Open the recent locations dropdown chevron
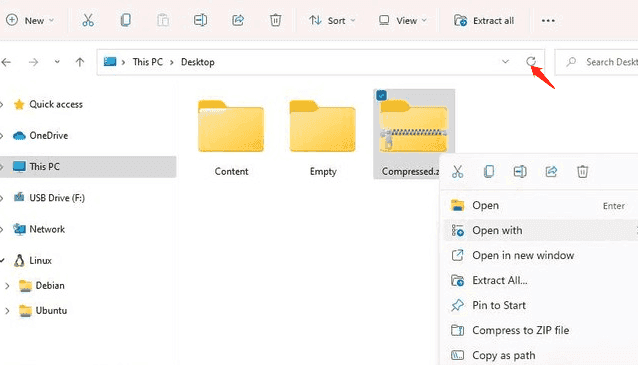638x365 pixels. [x=57, y=62]
